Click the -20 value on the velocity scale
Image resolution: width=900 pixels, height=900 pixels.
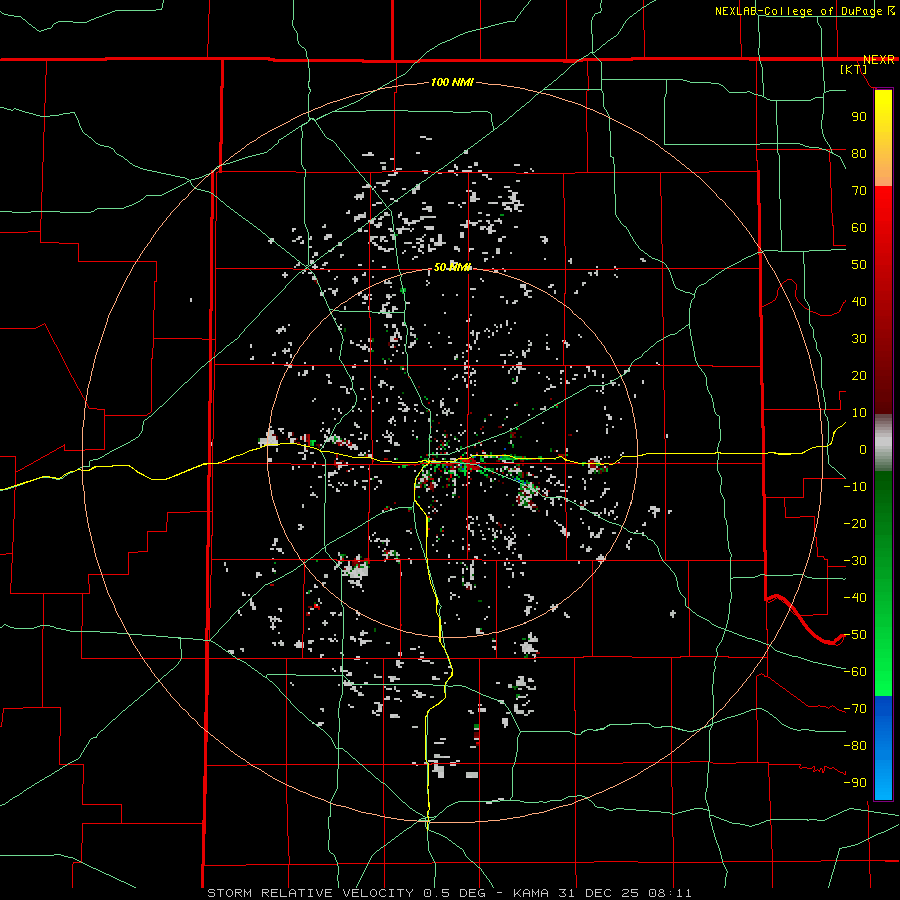pyautogui.click(x=855, y=523)
